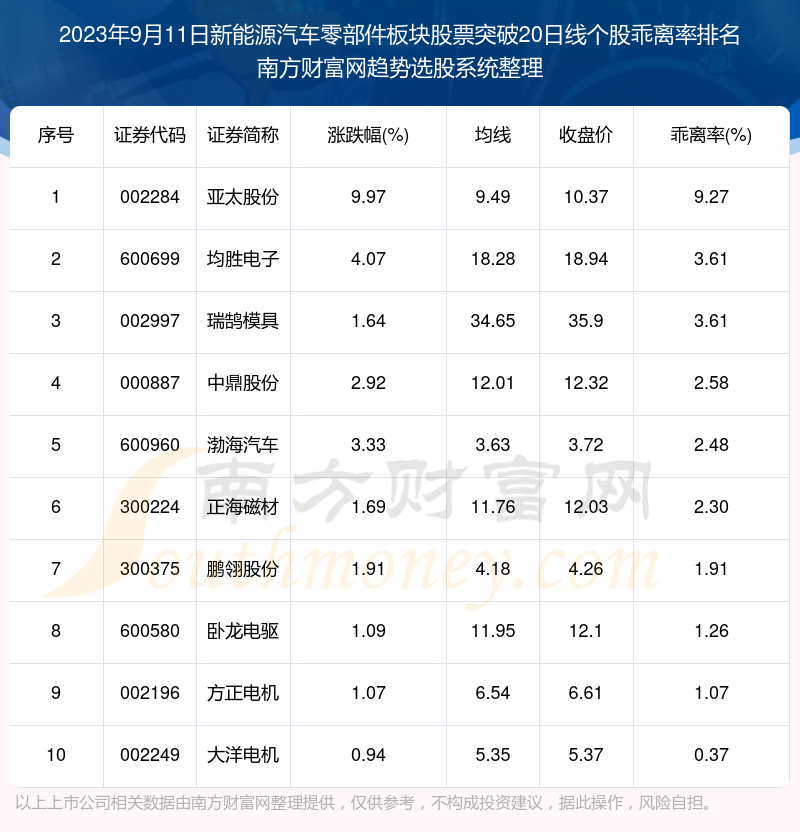Viewport: 800px width, 832px height.
Task: Select stock name 亚太股份
Action: (243, 197)
